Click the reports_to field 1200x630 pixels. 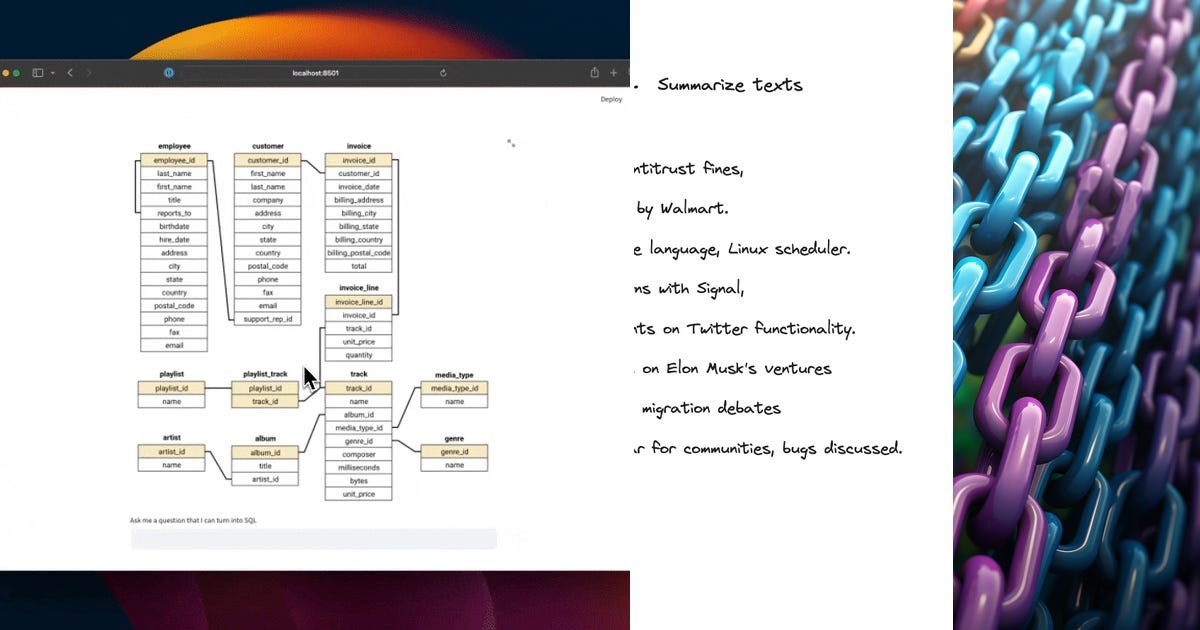click(x=174, y=213)
